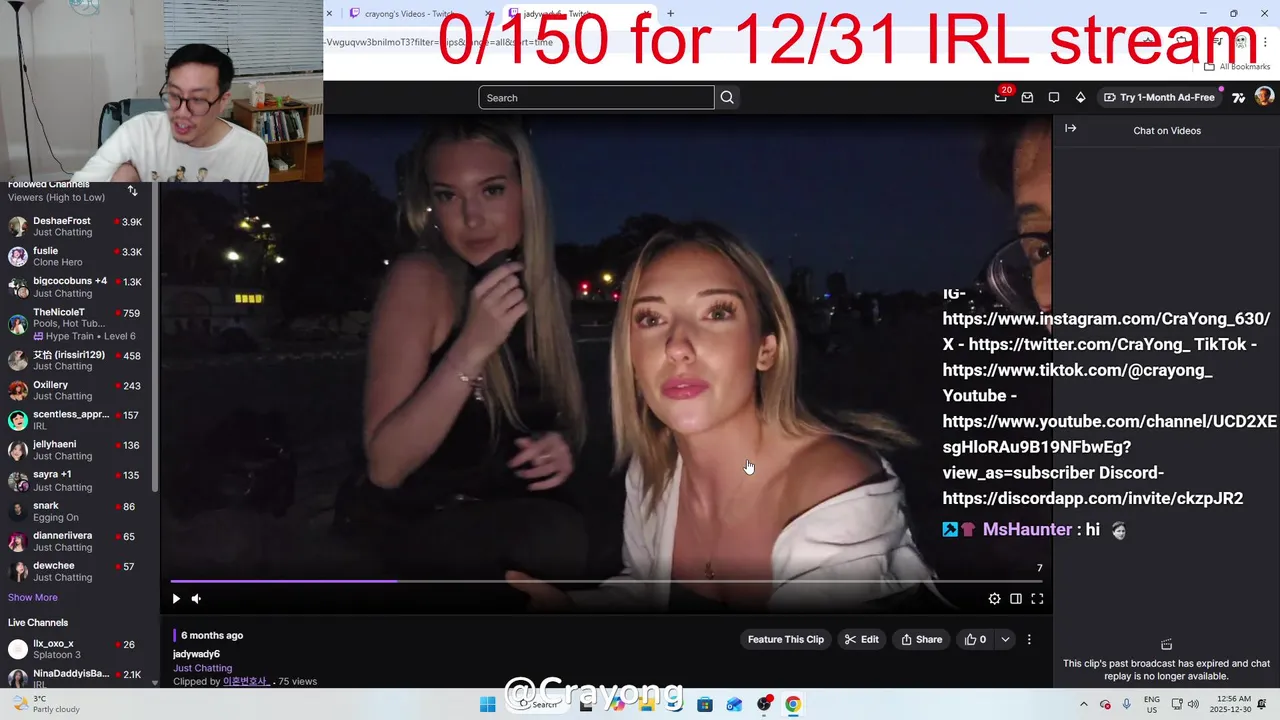Open Windows Start menu
The width and height of the screenshot is (1280, 720).
pyautogui.click(x=487, y=704)
